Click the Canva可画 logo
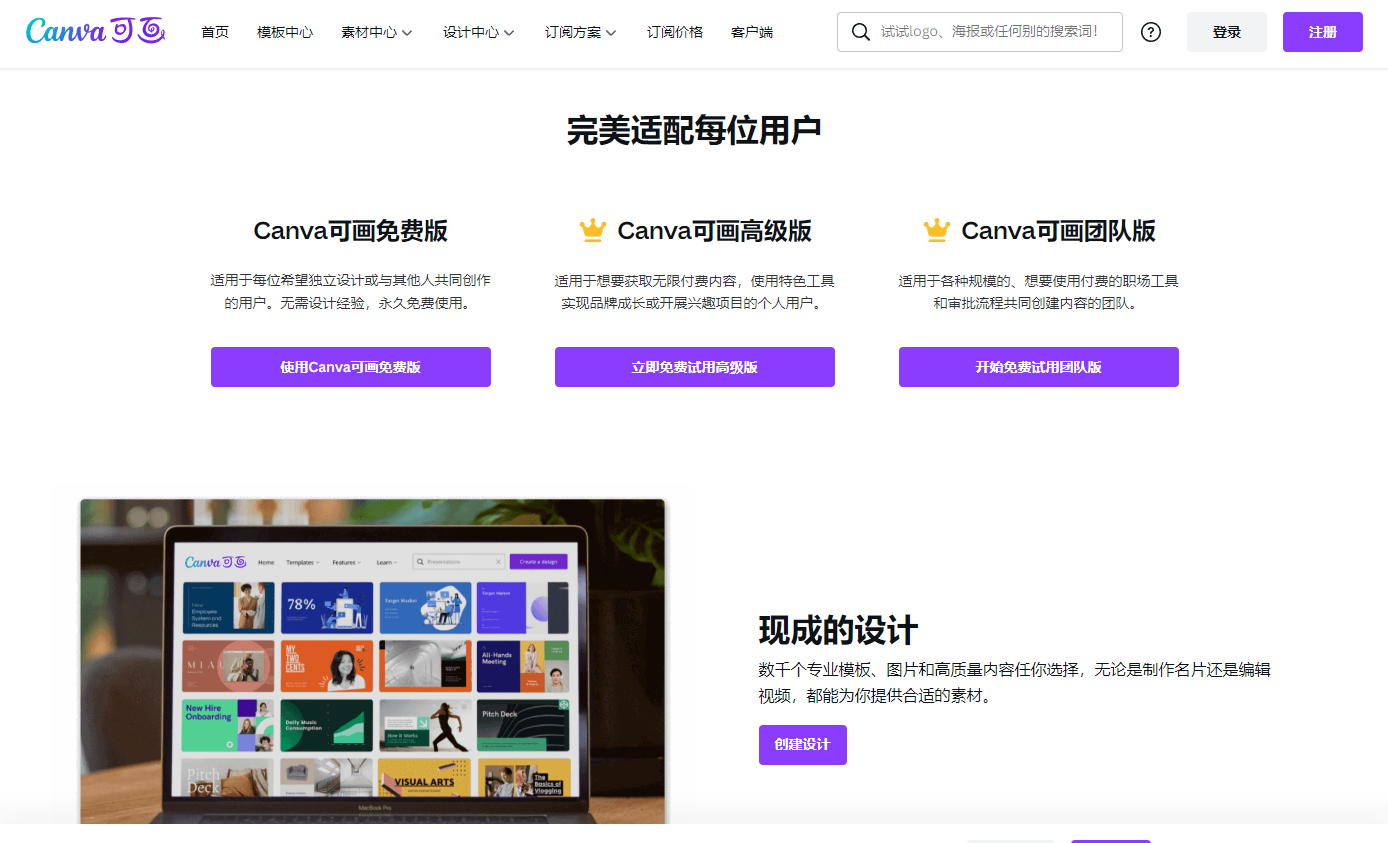1388x843 pixels. [x=95, y=32]
